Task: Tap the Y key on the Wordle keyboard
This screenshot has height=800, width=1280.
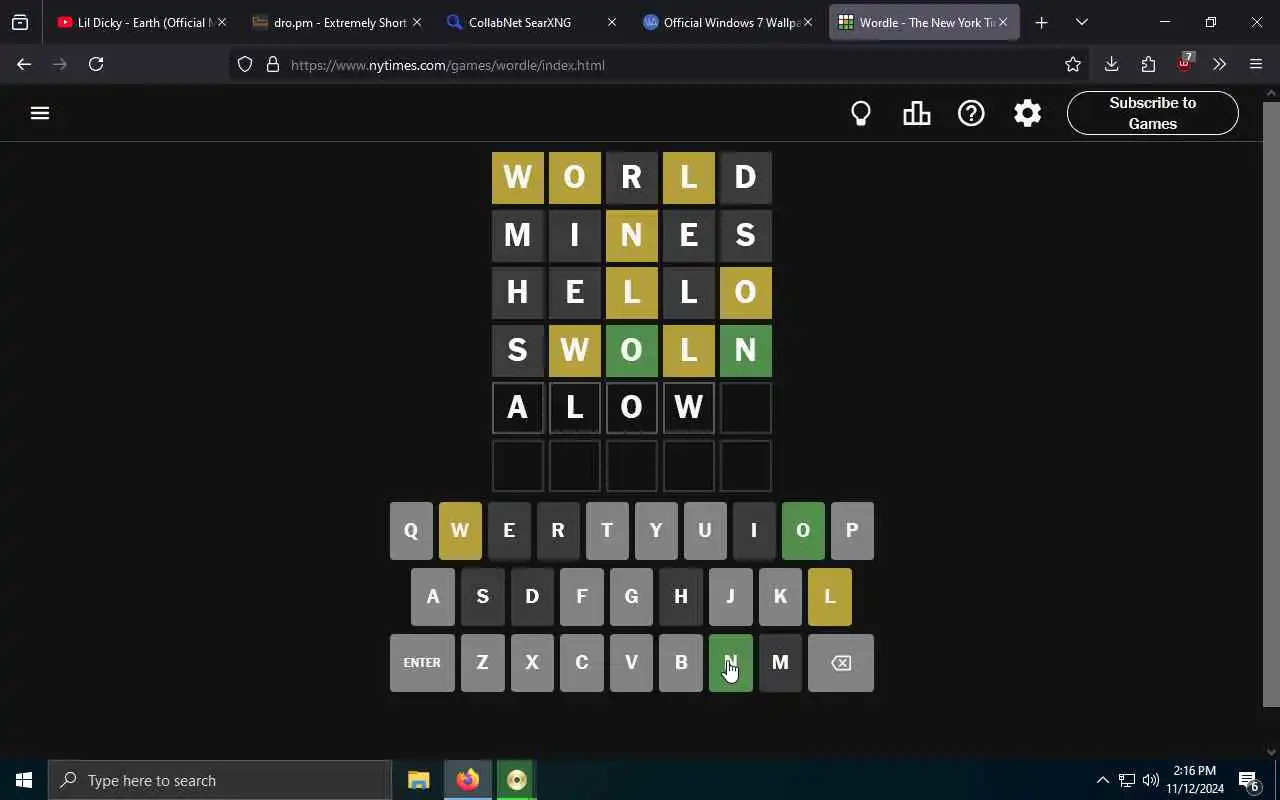Action: (656, 531)
